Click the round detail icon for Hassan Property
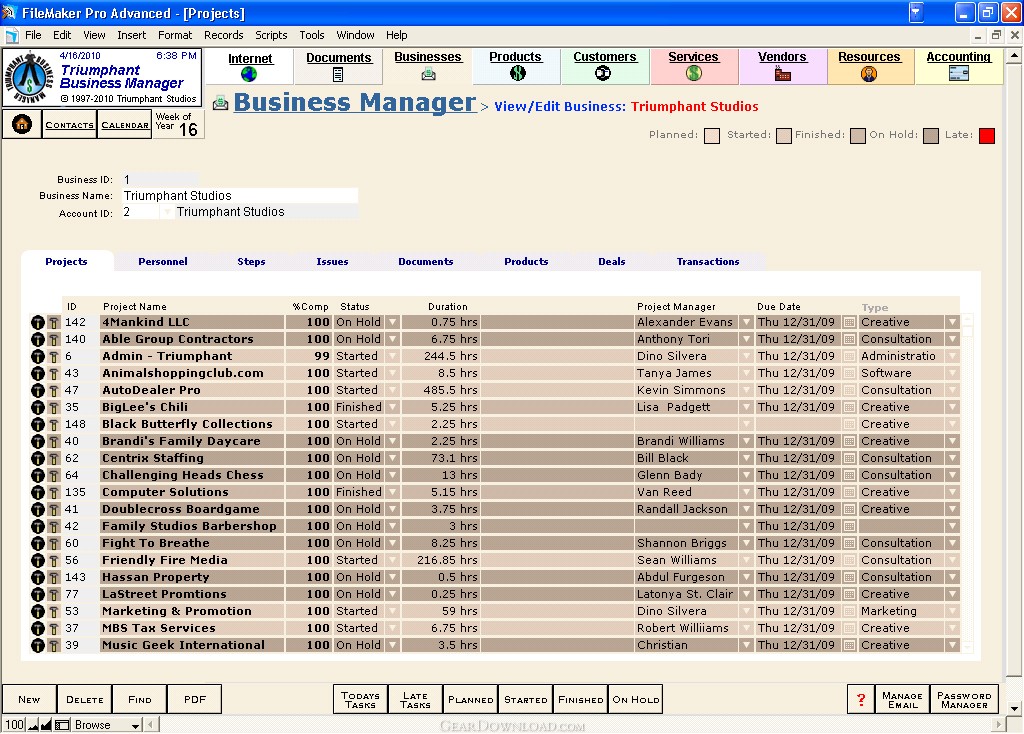The image size is (1024, 734). [x=38, y=577]
